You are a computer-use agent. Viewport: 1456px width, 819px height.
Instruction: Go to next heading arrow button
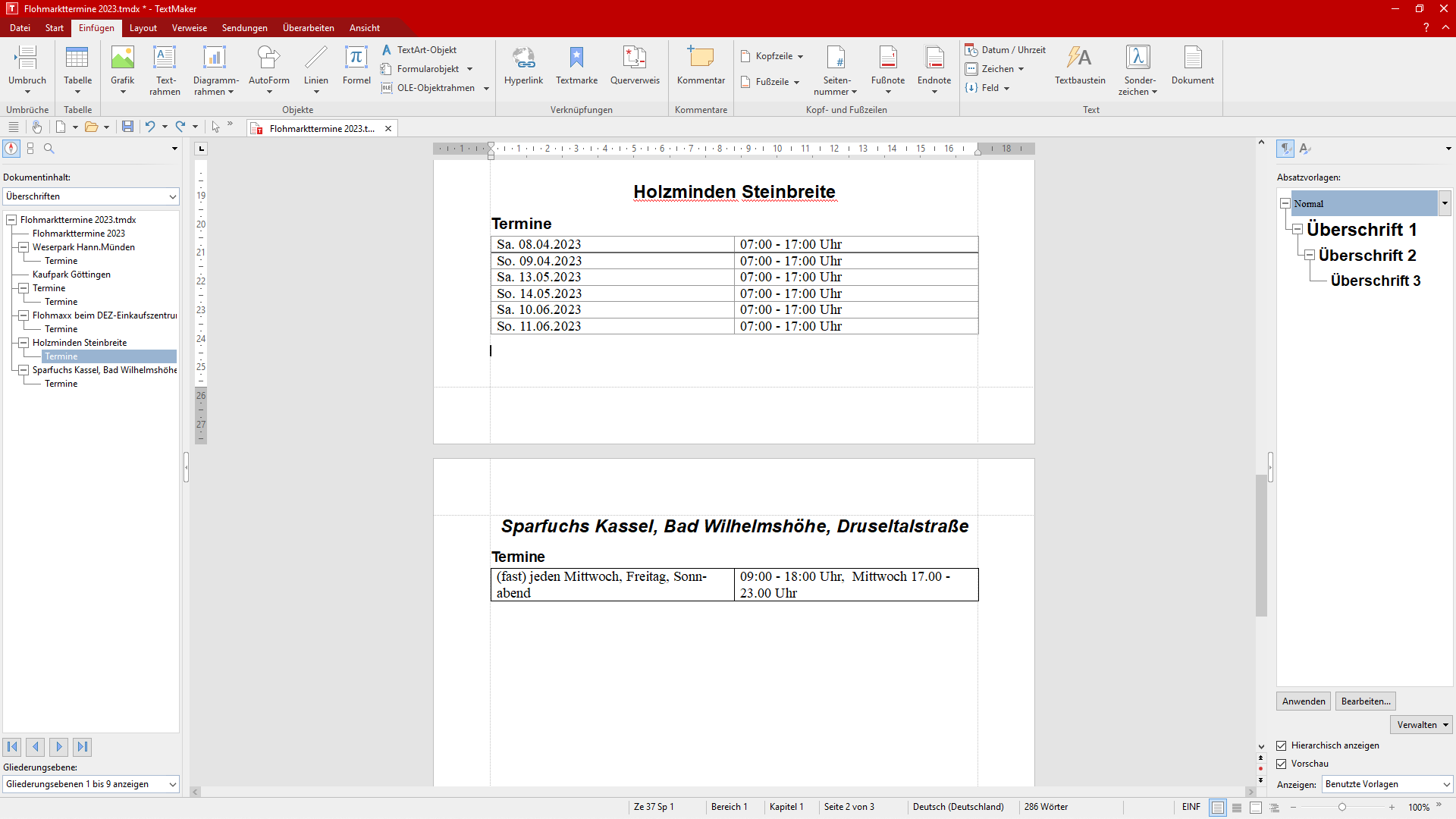click(59, 747)
